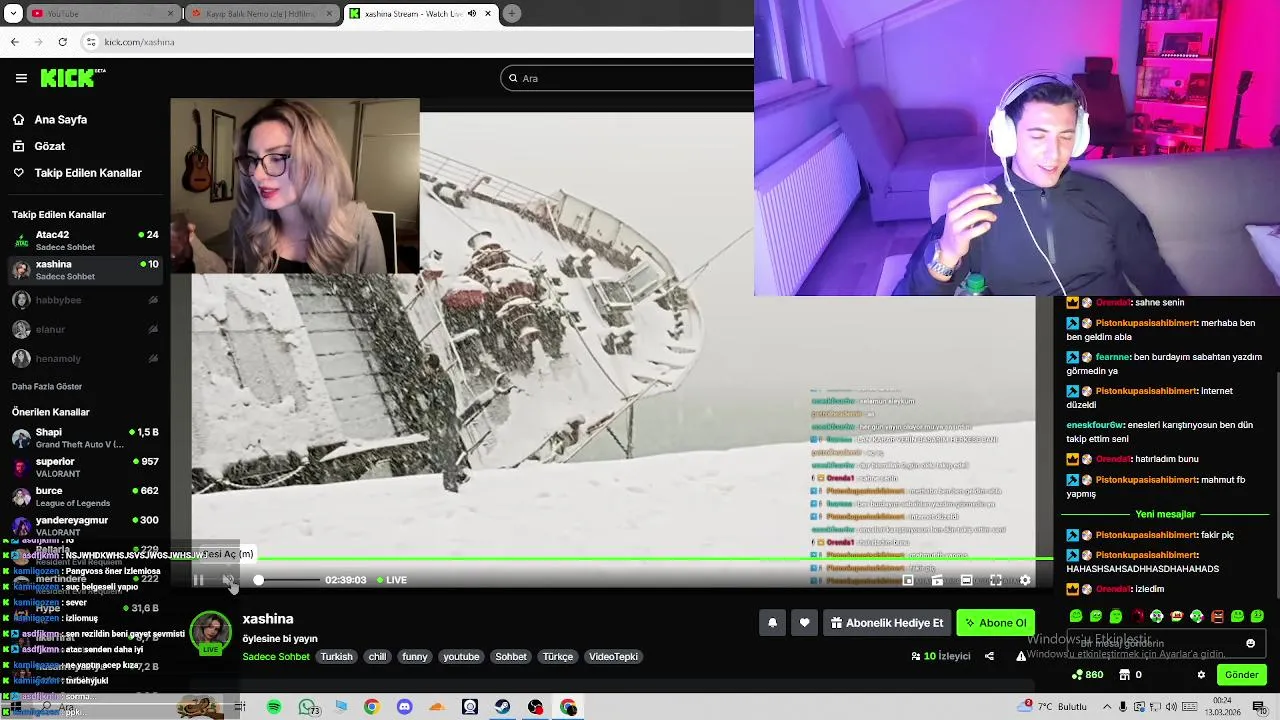Select the youtube tag
This screenshot has width=1280, height=720.
(461, 657)
